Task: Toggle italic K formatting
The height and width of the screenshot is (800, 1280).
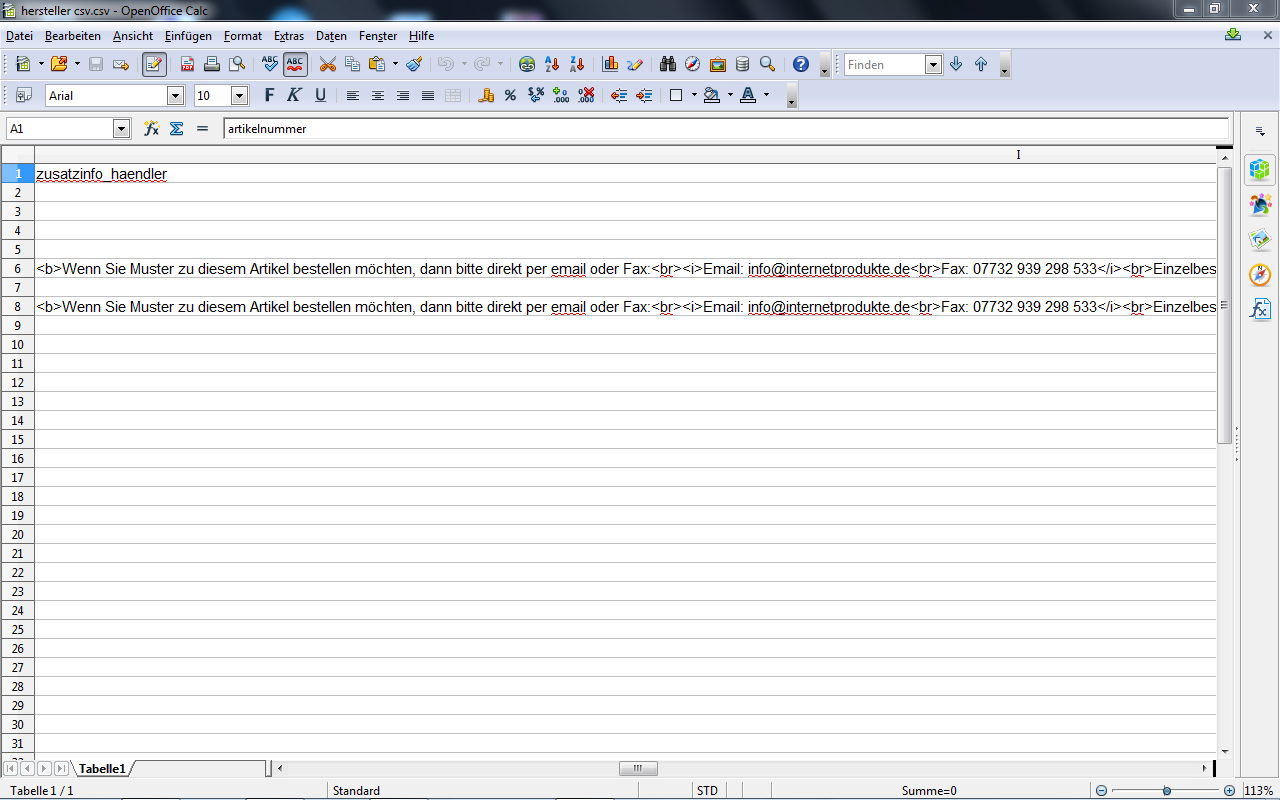Action: click(x=294, y=95)
